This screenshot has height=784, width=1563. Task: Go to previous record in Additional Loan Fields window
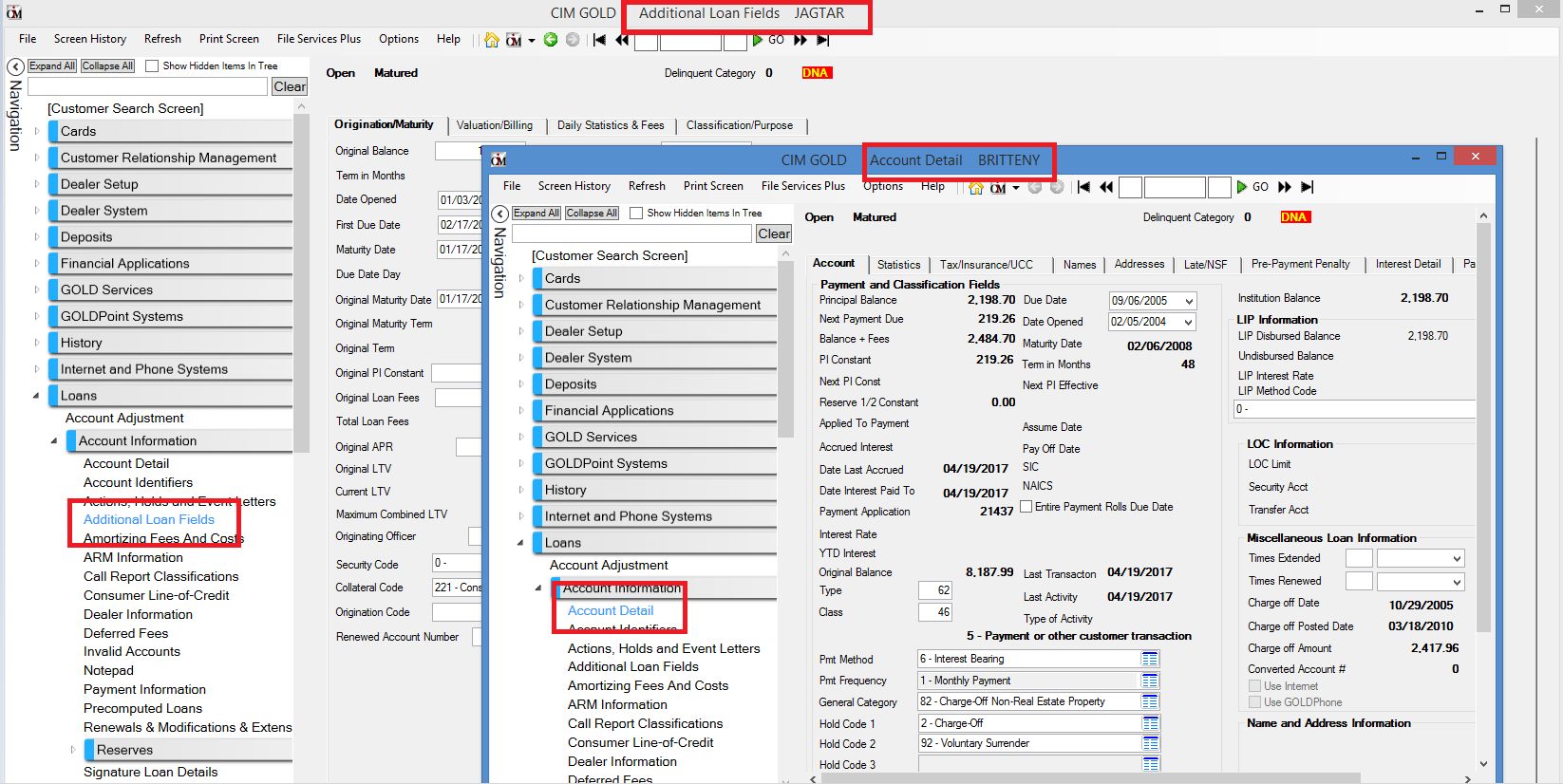[x=622, y=40]
